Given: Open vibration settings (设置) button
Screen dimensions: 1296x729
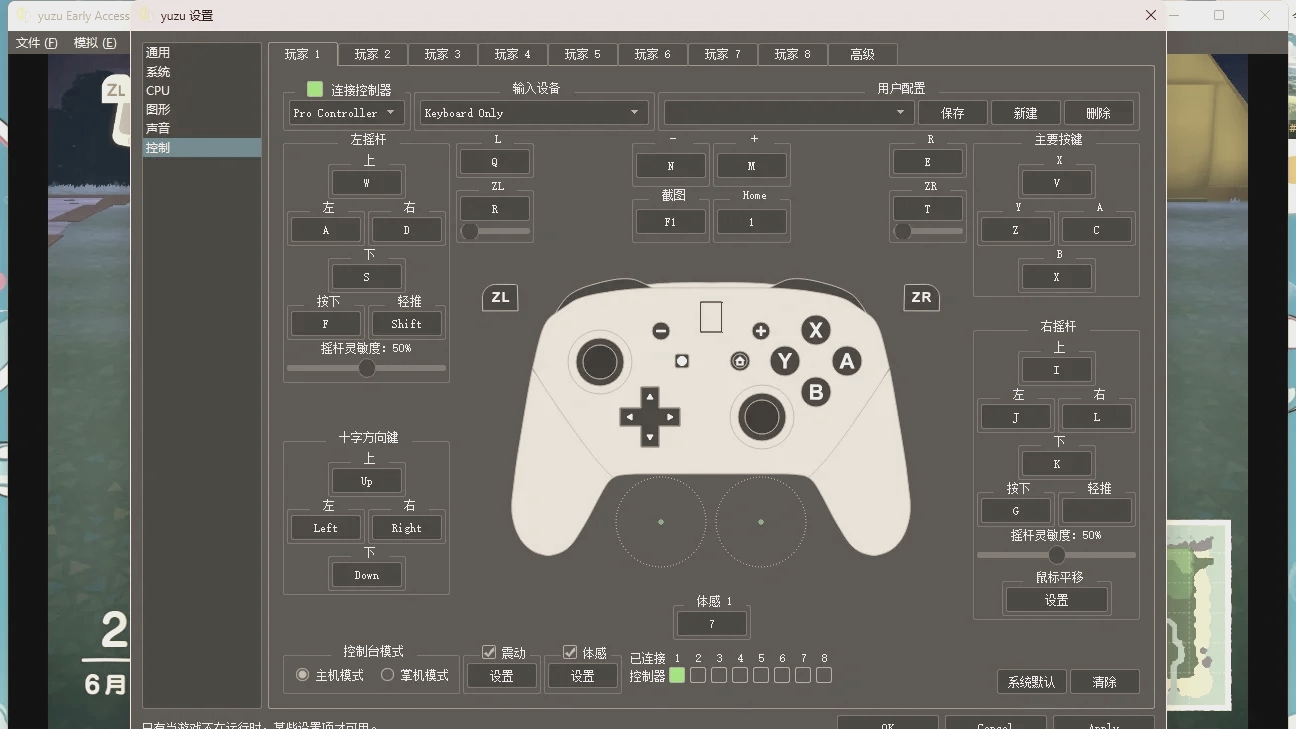Looking at the screenshot, I should tap(501, 676).
